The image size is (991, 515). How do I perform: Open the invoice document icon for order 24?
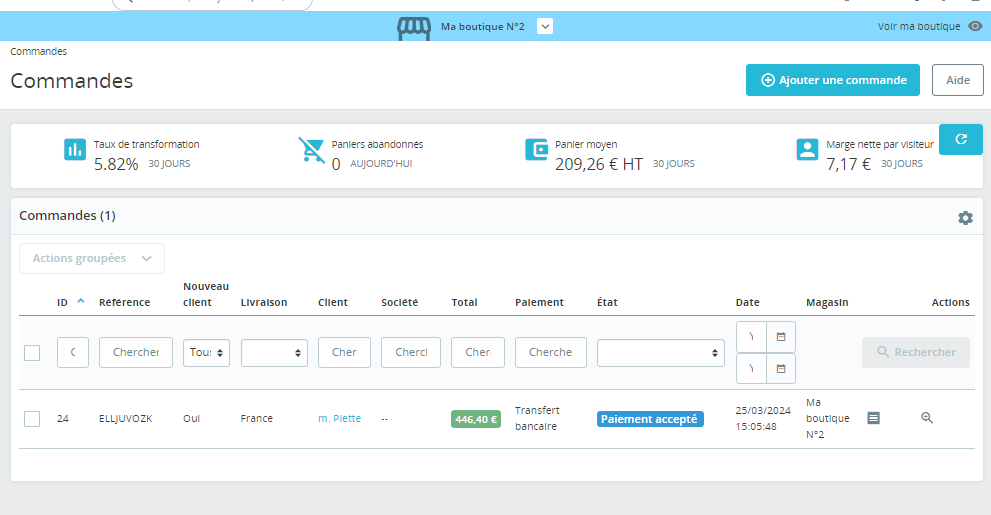(x=873, y=418)
